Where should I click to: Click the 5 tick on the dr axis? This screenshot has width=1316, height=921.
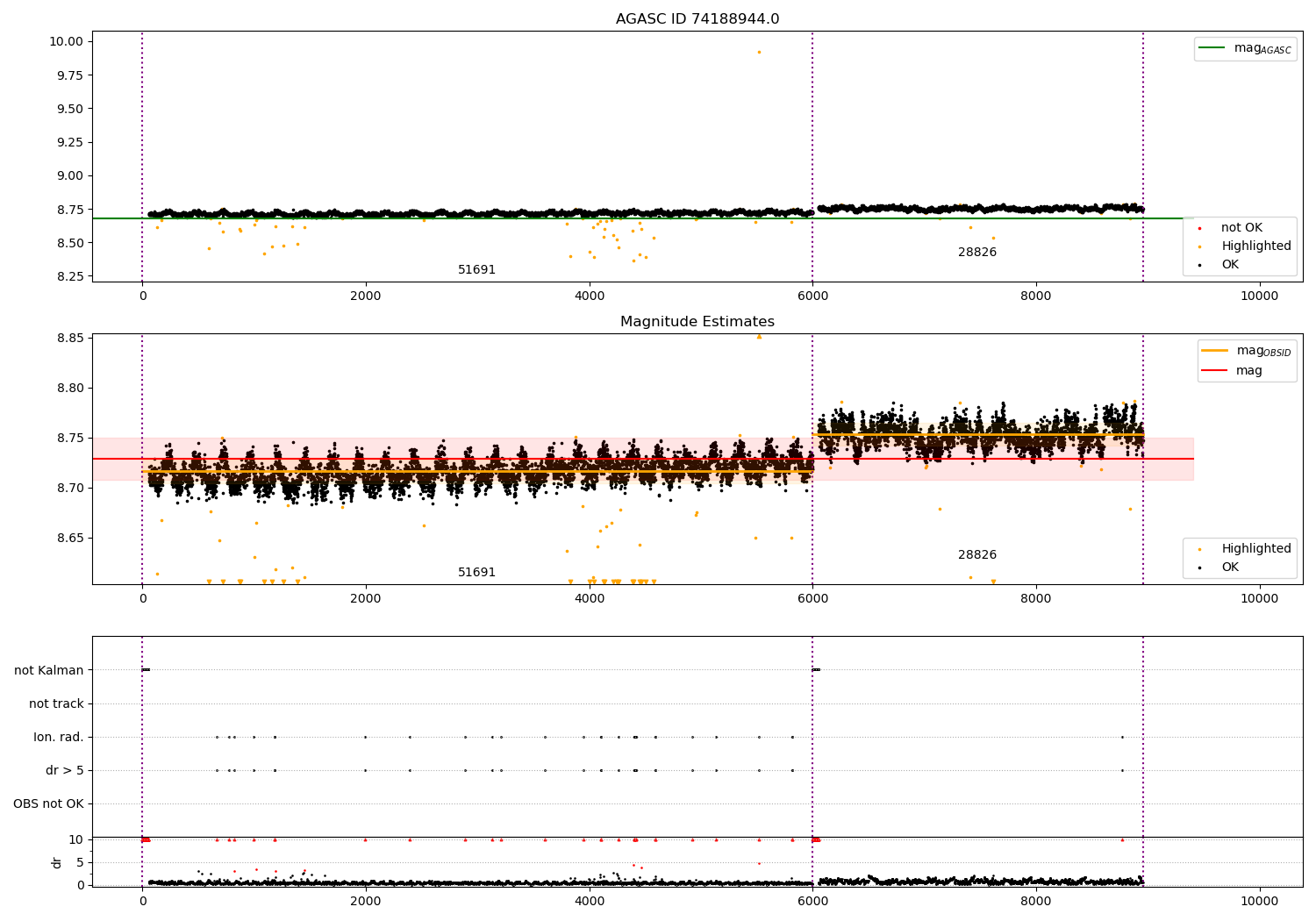tap(81, 863)
